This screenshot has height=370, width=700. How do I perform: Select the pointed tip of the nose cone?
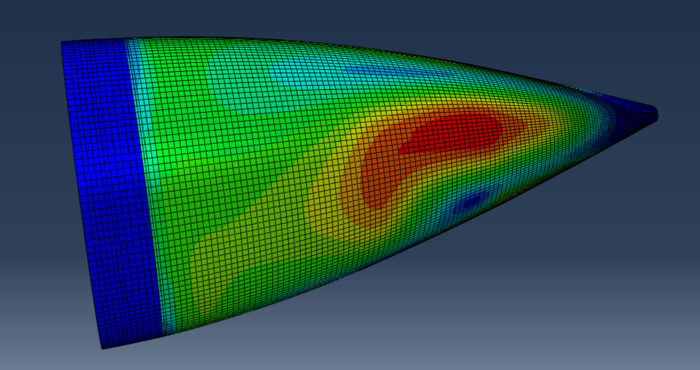tap(654, 113)
